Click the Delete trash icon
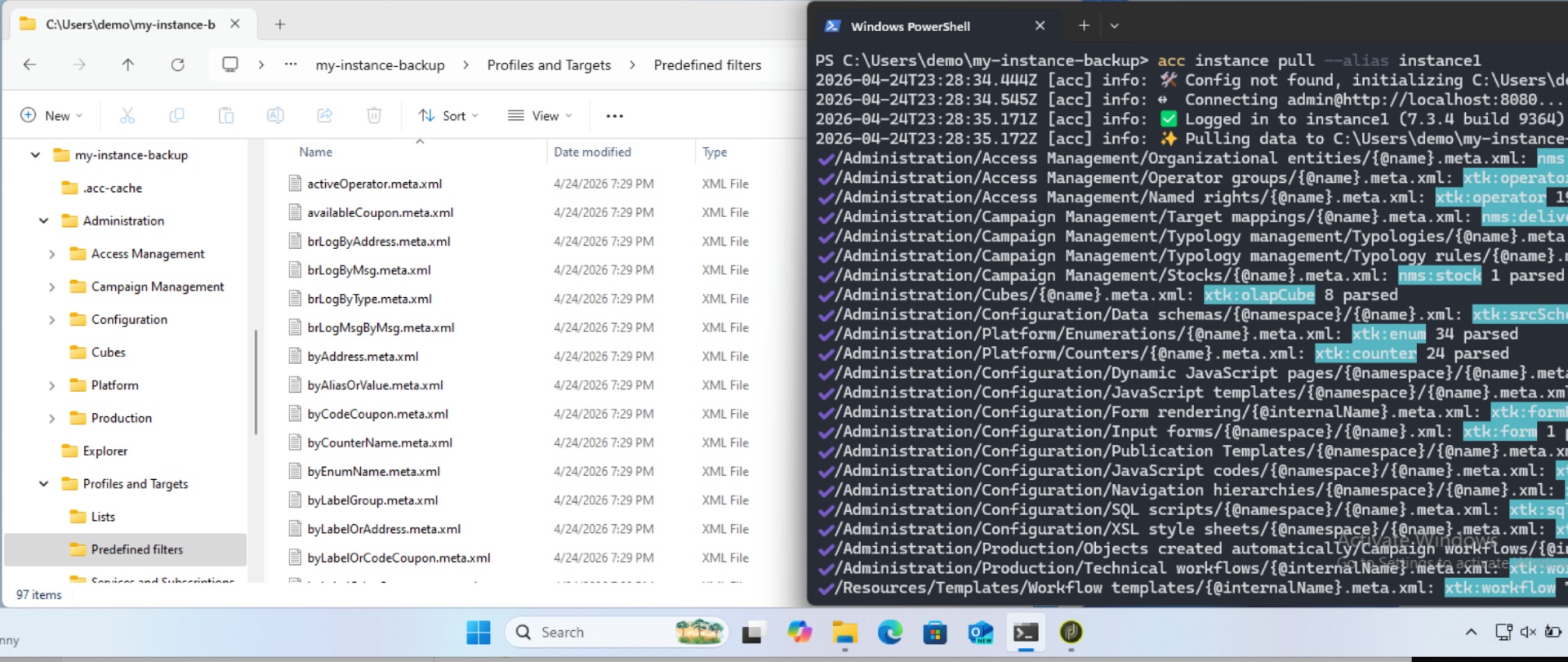Viewport: 1568px width, 662px height. 374,116
